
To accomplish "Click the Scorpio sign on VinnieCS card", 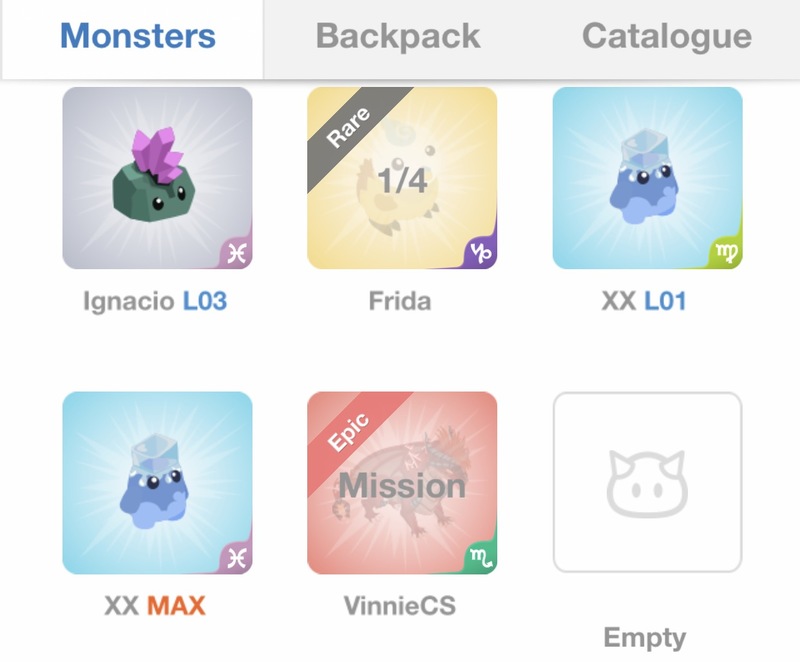I will [482, 558].
